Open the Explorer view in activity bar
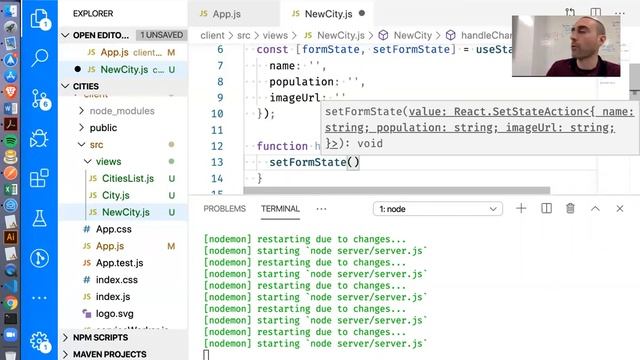640x360 pixels. (x=39, y=19)
